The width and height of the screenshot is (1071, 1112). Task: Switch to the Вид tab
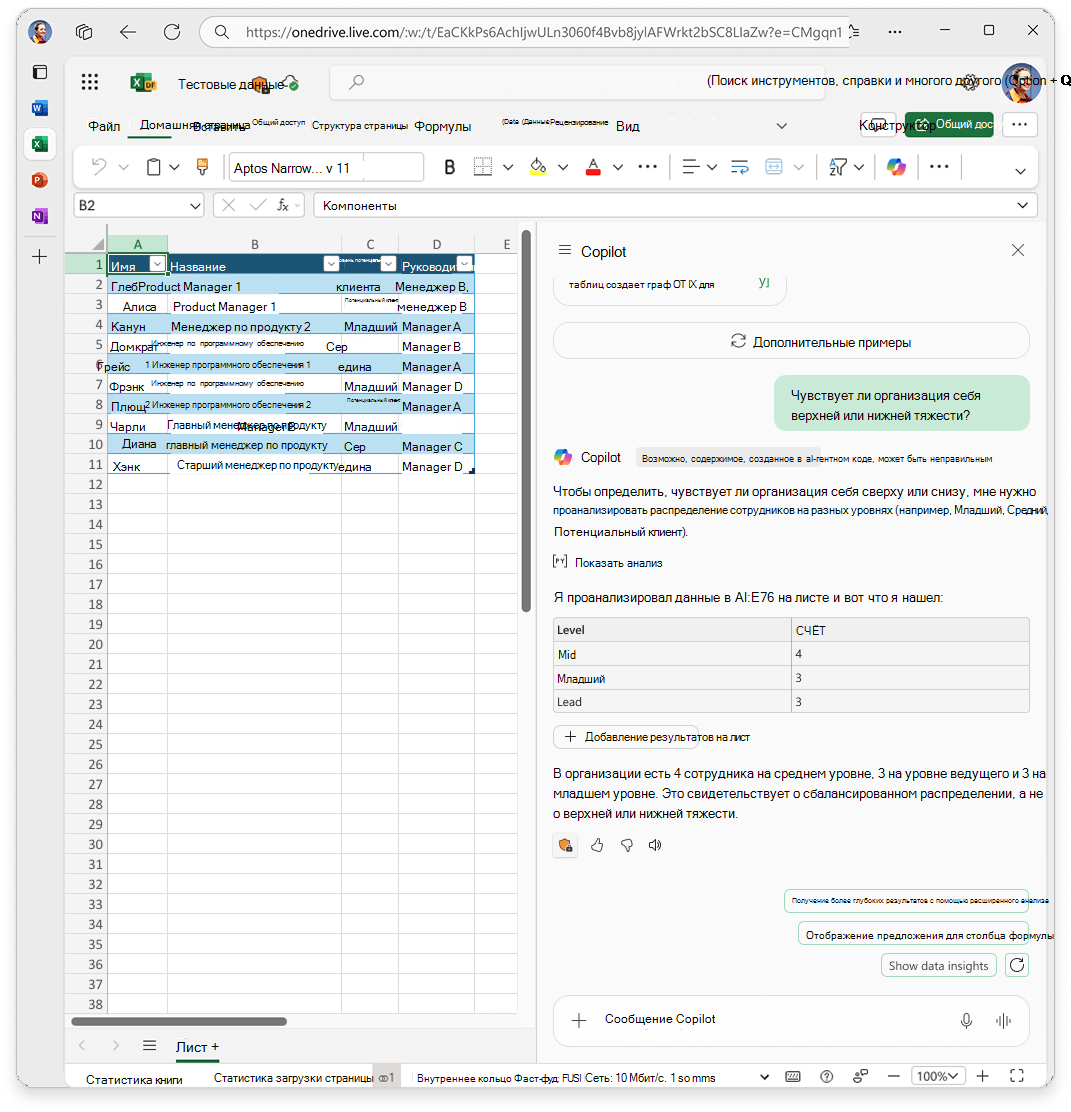(x=628, y=126)
